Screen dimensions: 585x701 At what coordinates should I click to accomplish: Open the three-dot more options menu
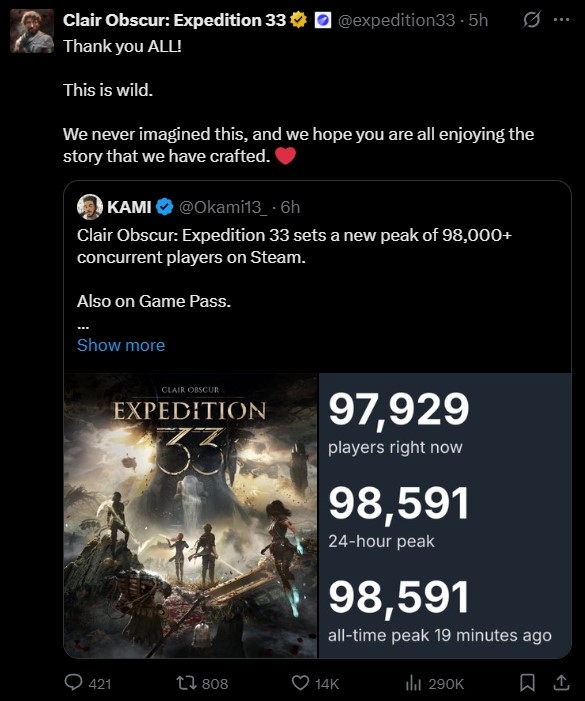tap(561, 20)
